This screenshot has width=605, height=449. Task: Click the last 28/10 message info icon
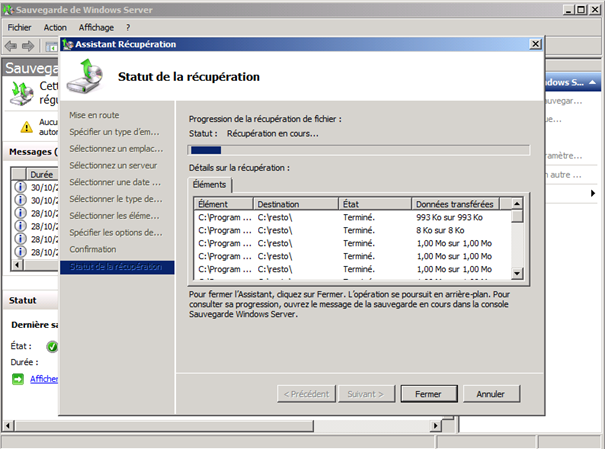pos(20,252)
